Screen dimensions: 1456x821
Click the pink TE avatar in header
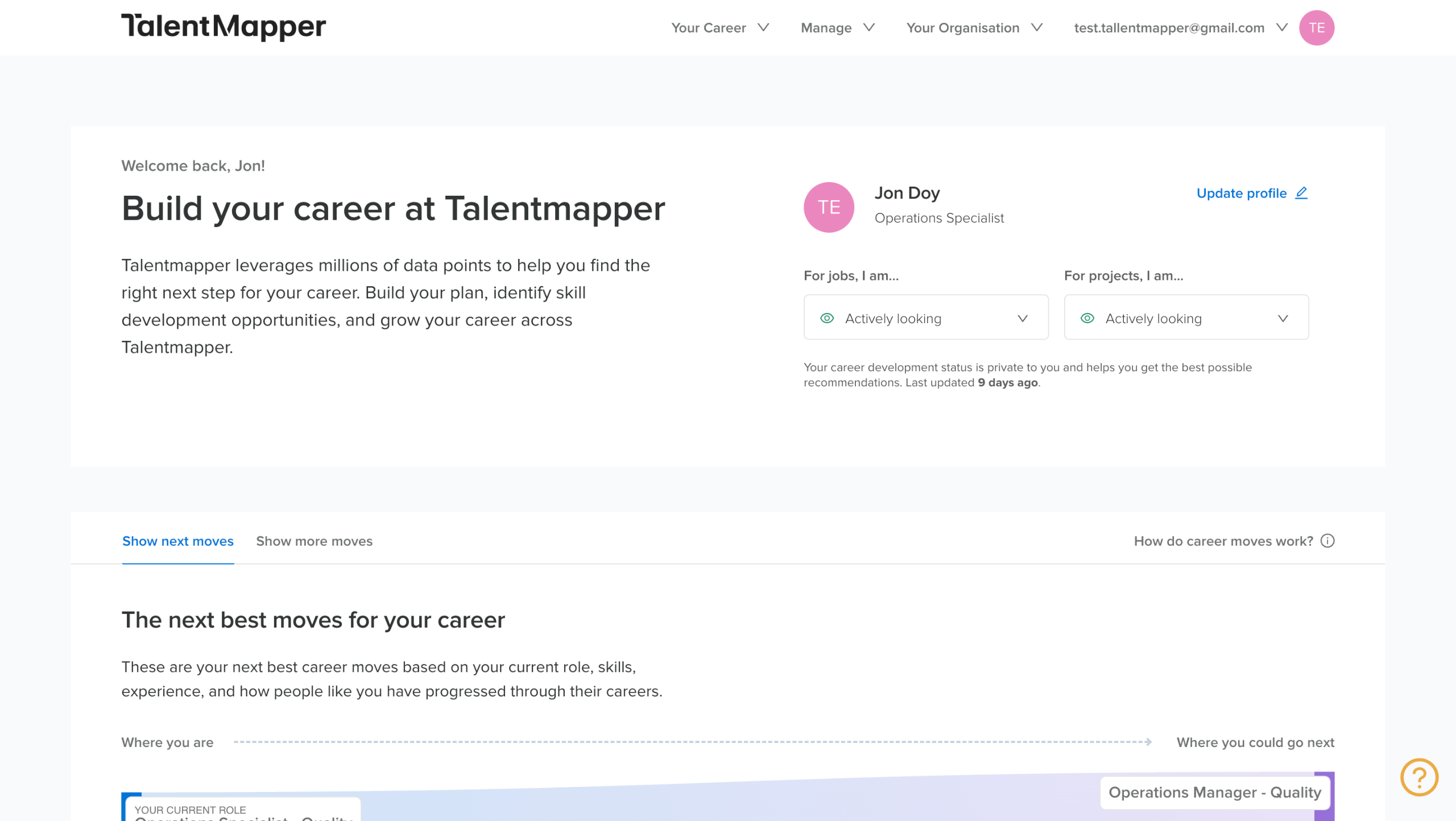coord(1316,28)
